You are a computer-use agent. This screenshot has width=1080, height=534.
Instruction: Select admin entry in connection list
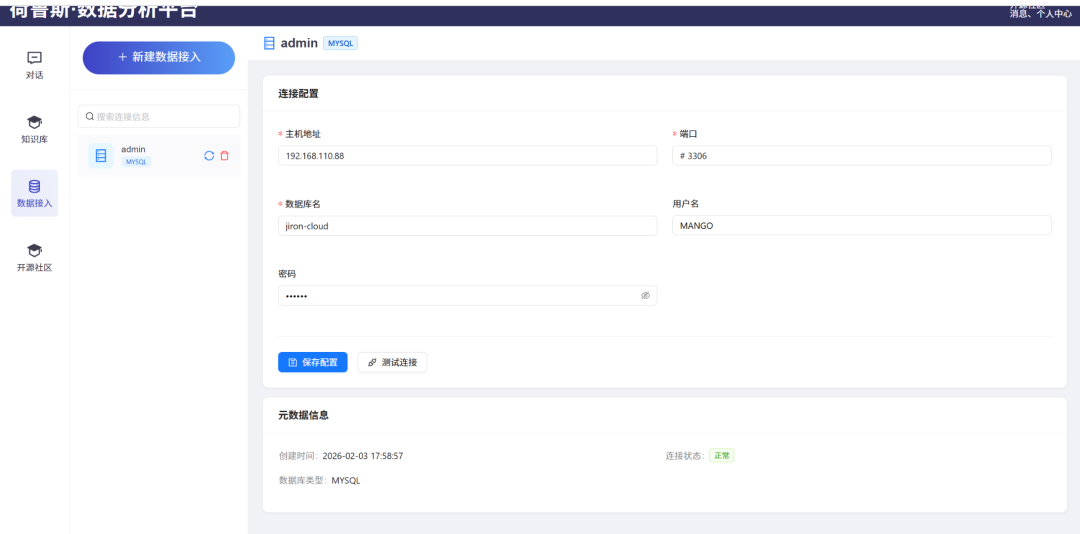point(159,156)
